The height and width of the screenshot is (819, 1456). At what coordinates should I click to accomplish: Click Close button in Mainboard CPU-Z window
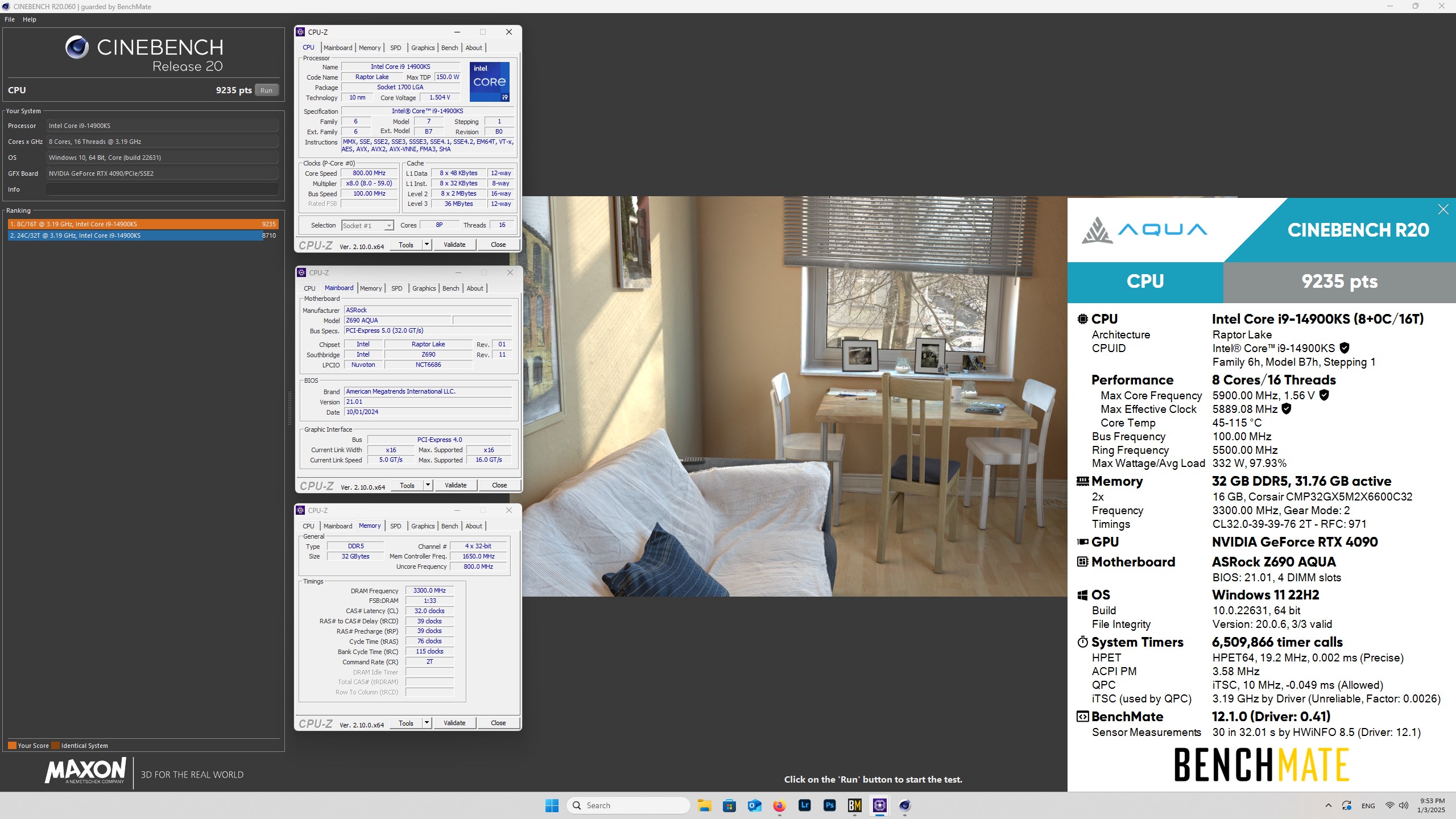click(x=499, y=485)
